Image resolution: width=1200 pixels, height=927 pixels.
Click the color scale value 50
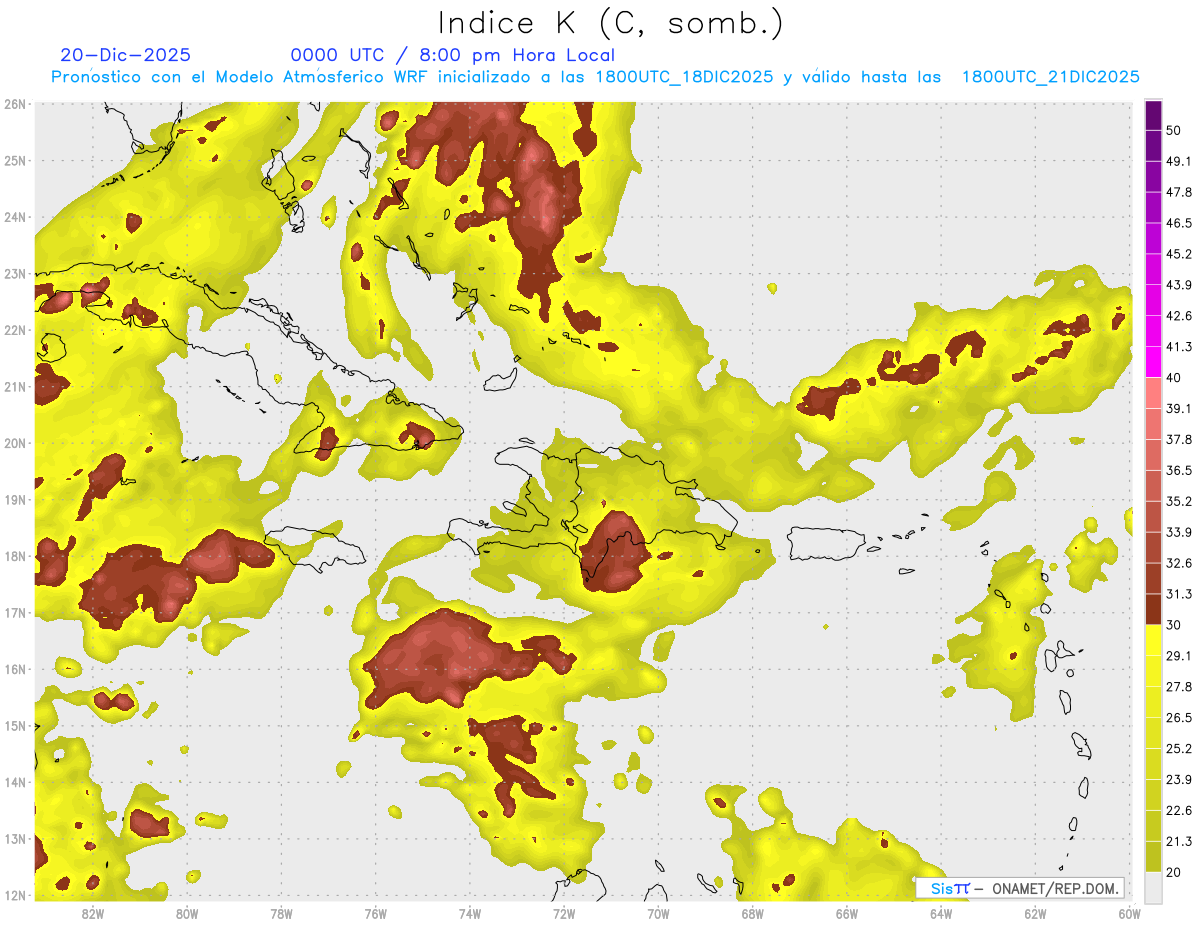[1172, 130]
